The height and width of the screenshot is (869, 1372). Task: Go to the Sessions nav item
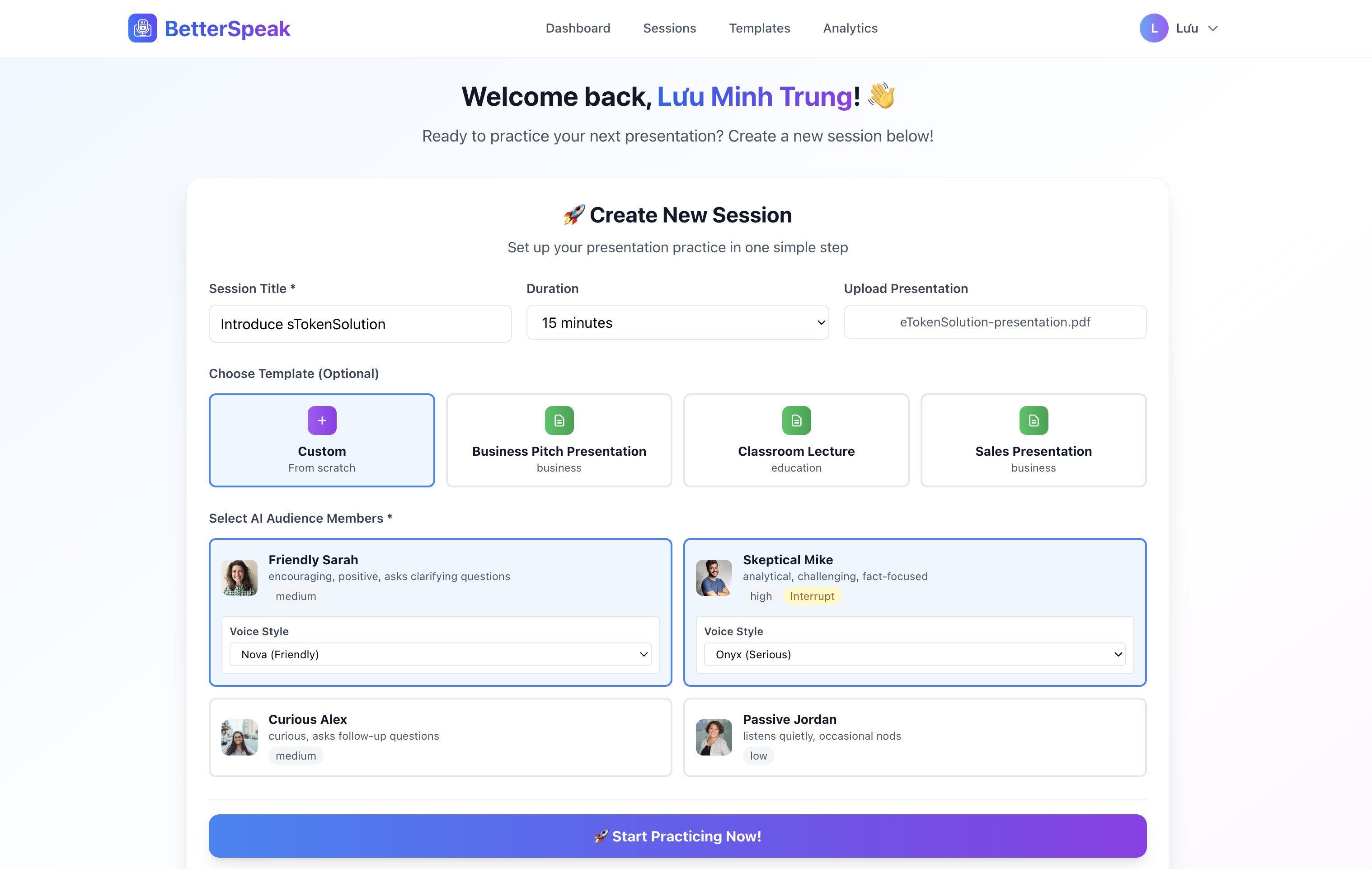point(669,28)
